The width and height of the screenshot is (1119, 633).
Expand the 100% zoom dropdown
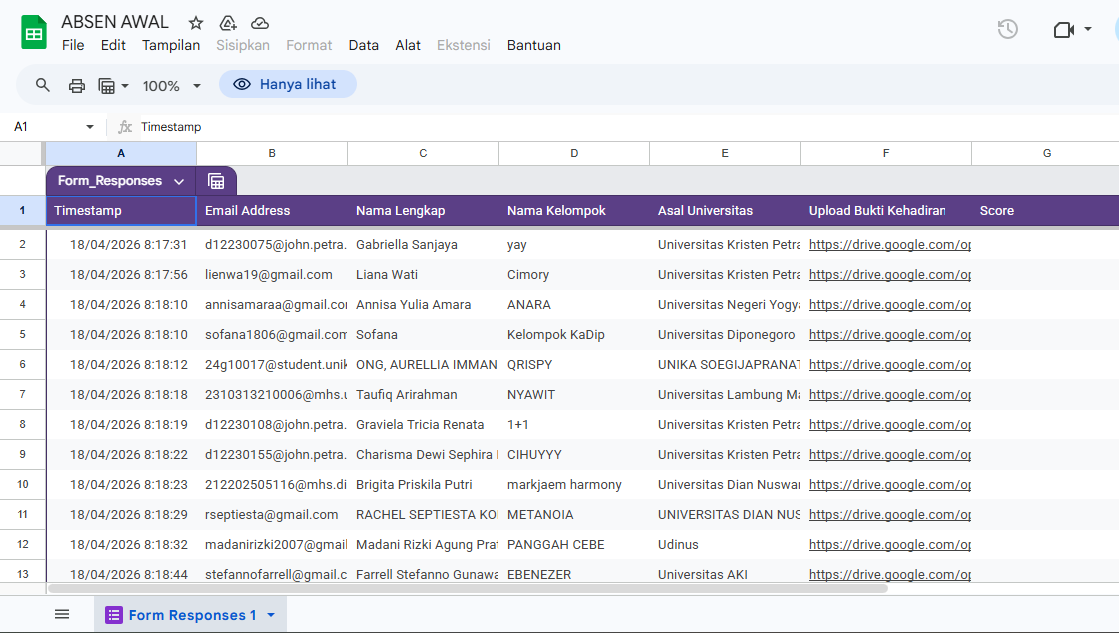[x=196, y=86]
